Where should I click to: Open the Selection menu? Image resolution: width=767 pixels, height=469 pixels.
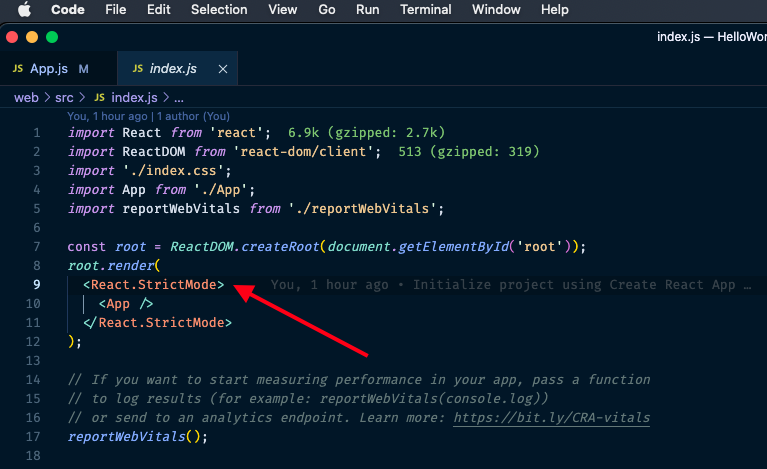click(x=219, y=10)
